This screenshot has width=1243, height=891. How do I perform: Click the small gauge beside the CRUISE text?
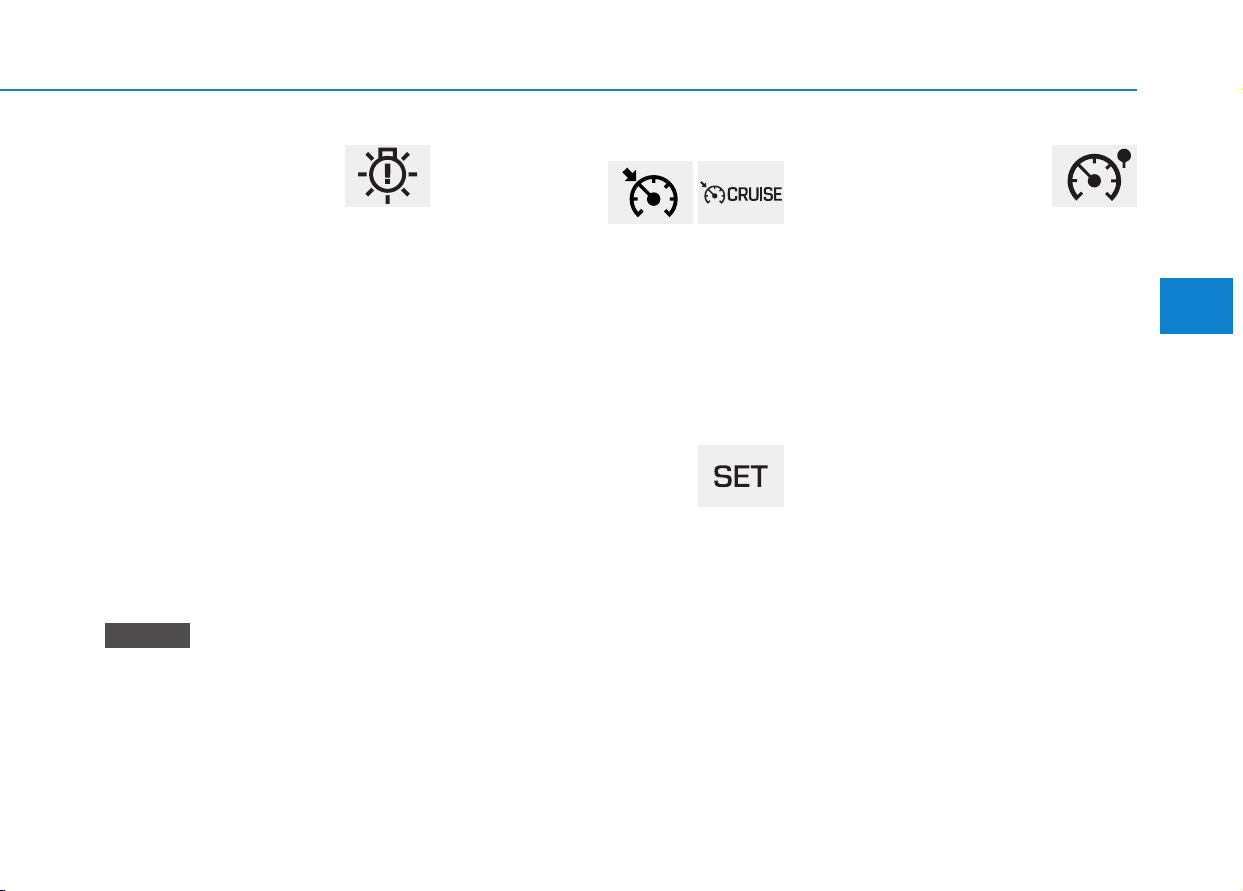coord(713,193)
